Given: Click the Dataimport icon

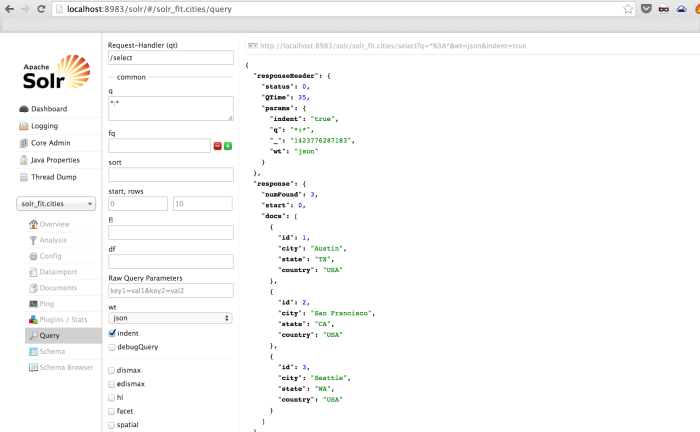Looking at the screenshot, I should (33, 272).
